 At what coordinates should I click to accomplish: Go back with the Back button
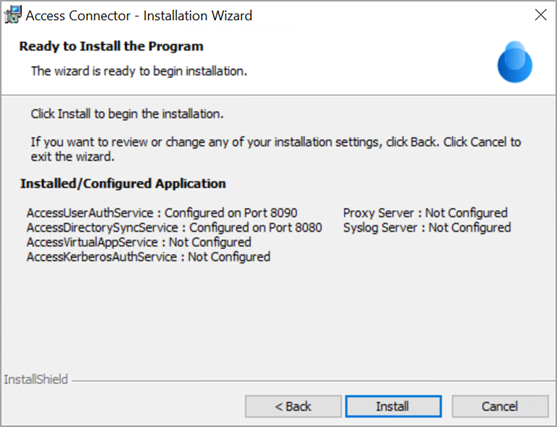coord(293,406)
